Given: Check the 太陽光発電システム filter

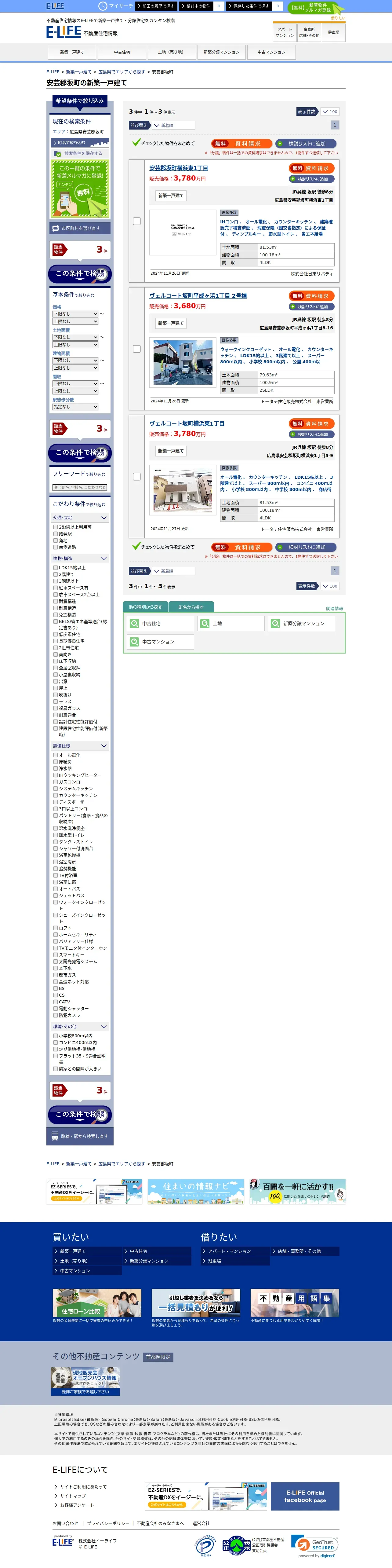Looking at the screenshot, I should (x=55, y=962).
